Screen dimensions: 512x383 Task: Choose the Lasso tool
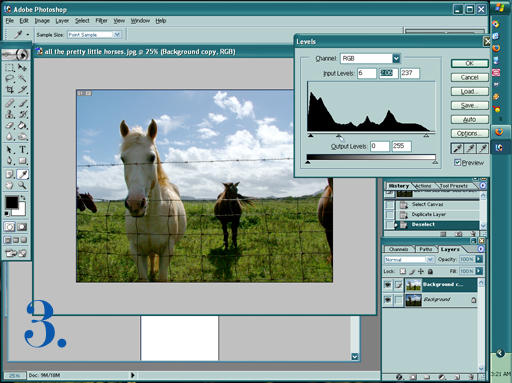pos(10,78)
